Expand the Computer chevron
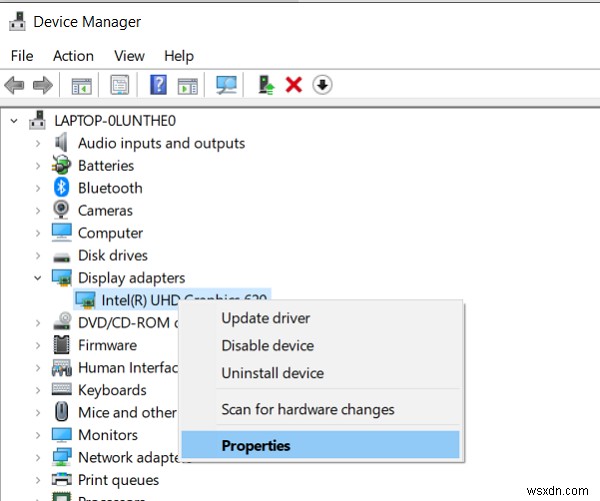The height and width of the screenshot is (501, 600). [x=38, y=233]
